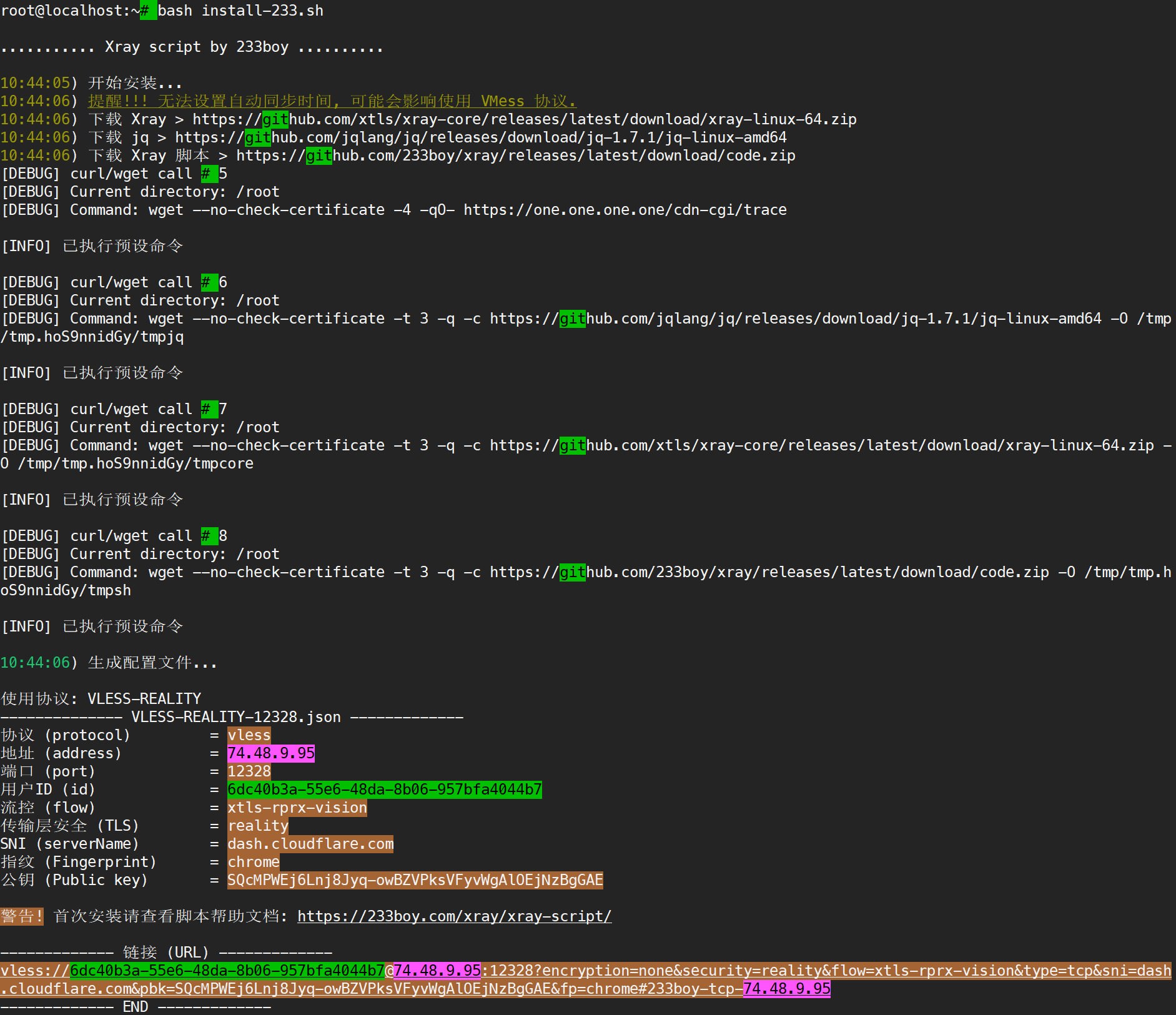Click the highlighted IP in the address row

(270, 753)
